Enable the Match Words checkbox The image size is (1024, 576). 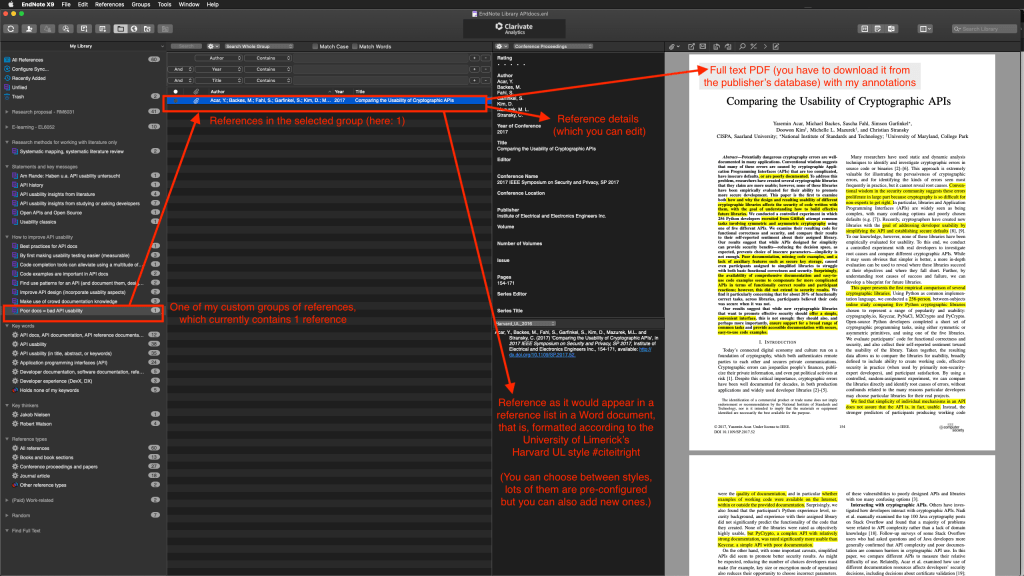355,46
